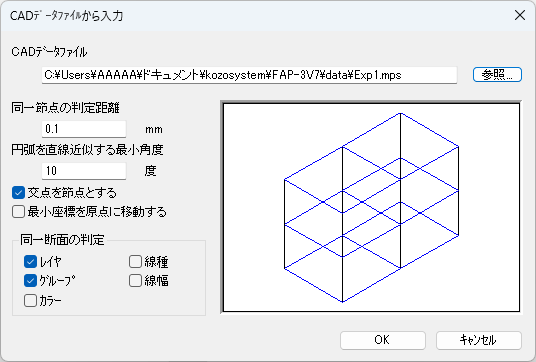This screenshot has width=536, height=362.
Task: Click the CADデータファイル label
Action: [x=49, y=52]
